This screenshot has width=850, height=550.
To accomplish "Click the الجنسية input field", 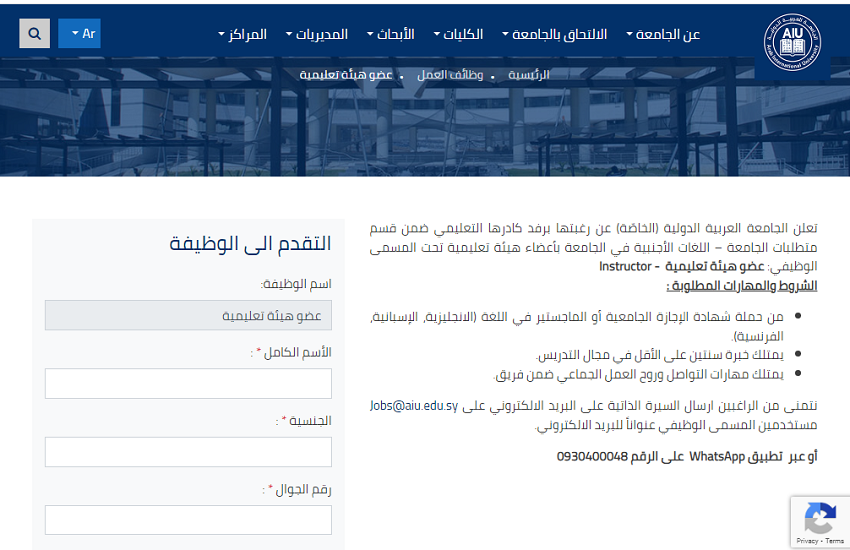I will (x=188, y=452).
